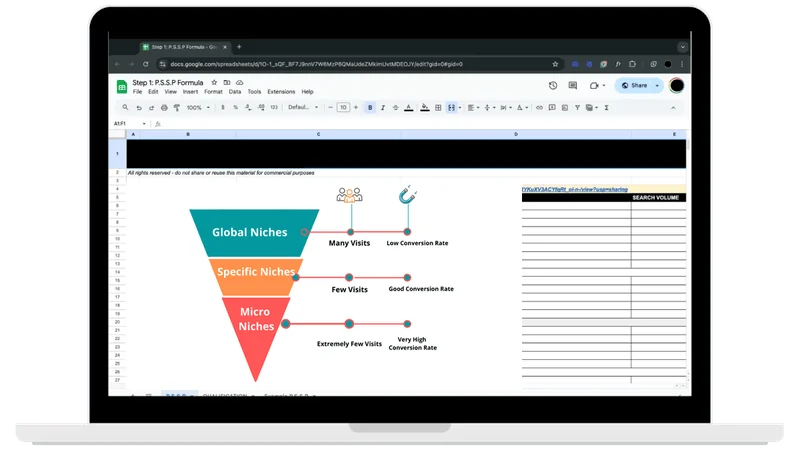The image size is (800, 450).
Task: Open the comments panel icon
Action: 573,86
